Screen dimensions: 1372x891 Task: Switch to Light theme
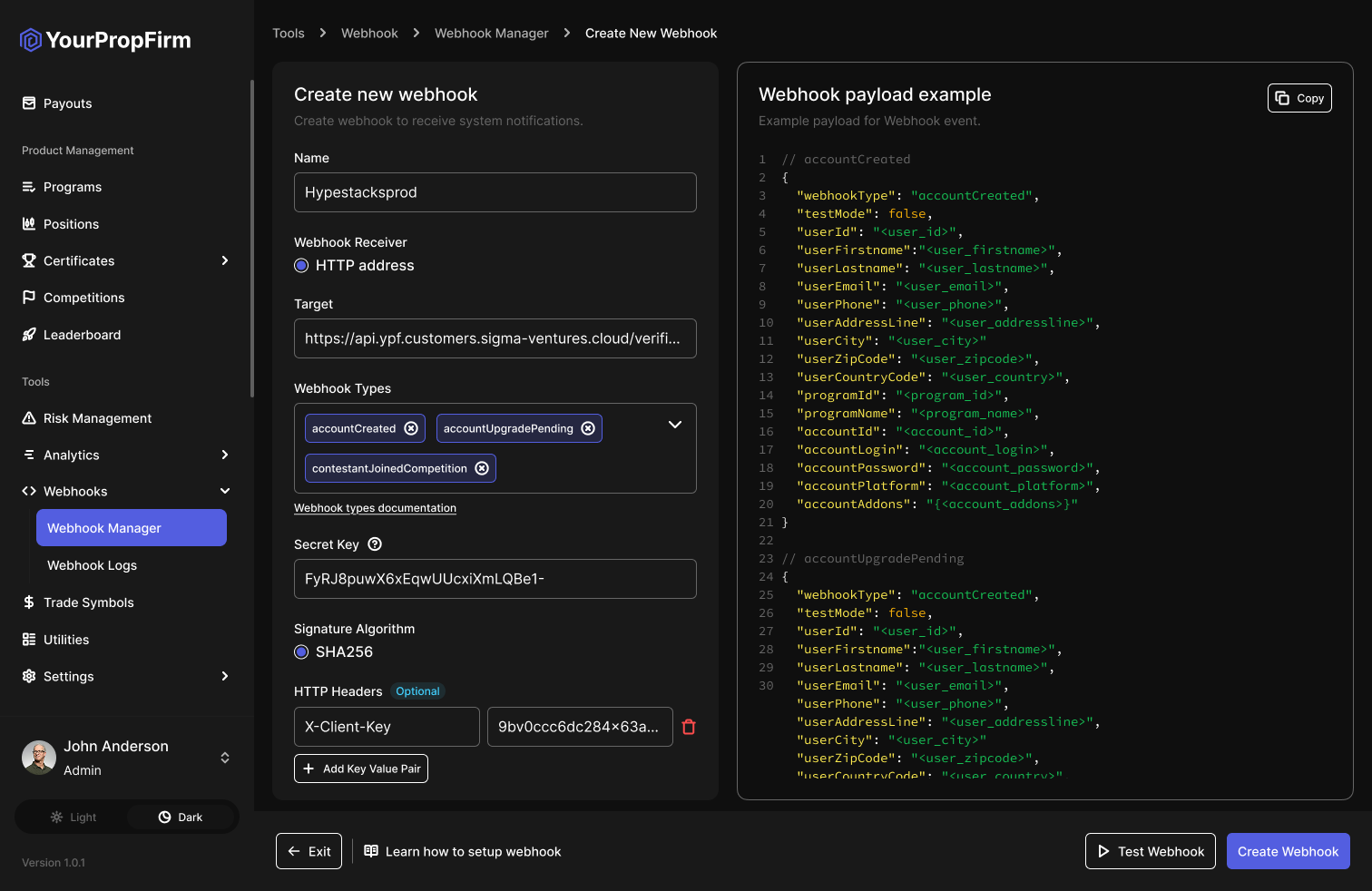[x=73, y=818]
